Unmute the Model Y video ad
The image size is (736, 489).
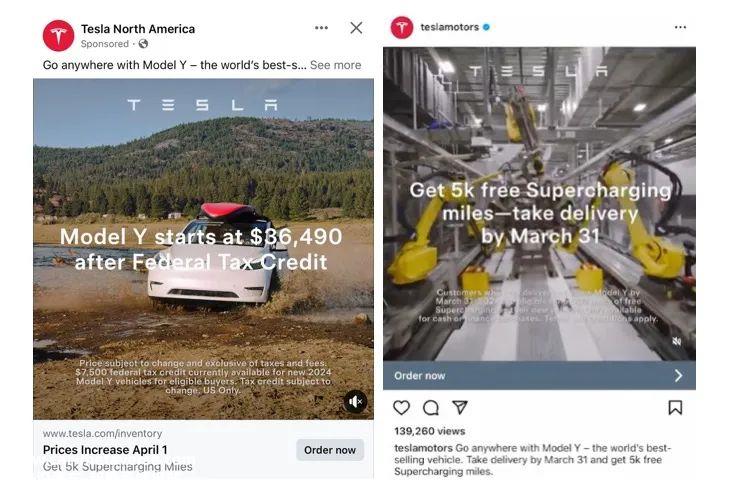[x=355, y=401]
